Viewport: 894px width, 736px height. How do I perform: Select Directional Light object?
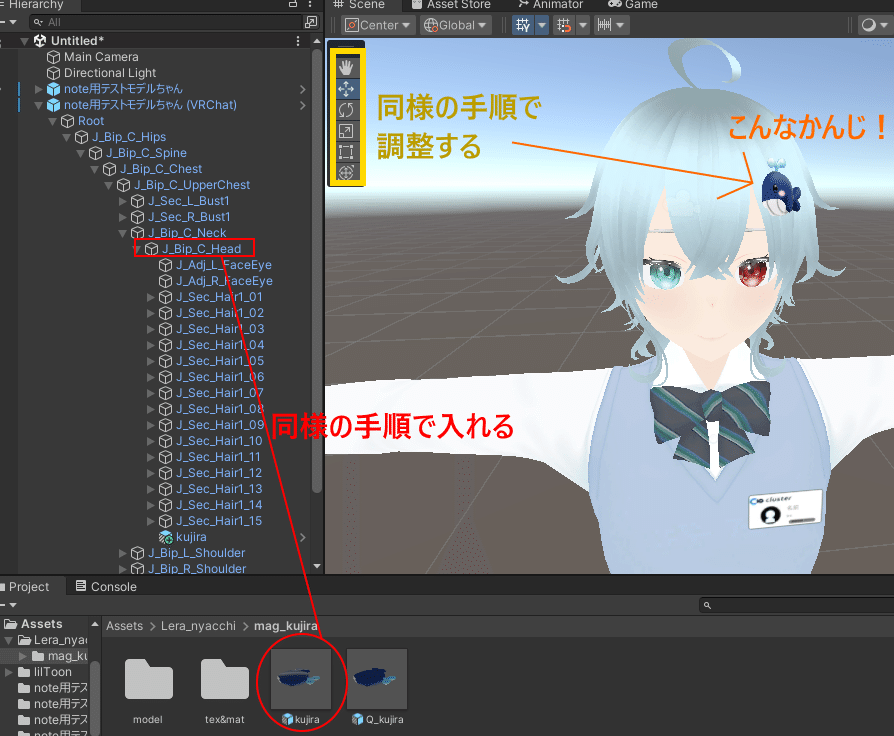(109, 73)
